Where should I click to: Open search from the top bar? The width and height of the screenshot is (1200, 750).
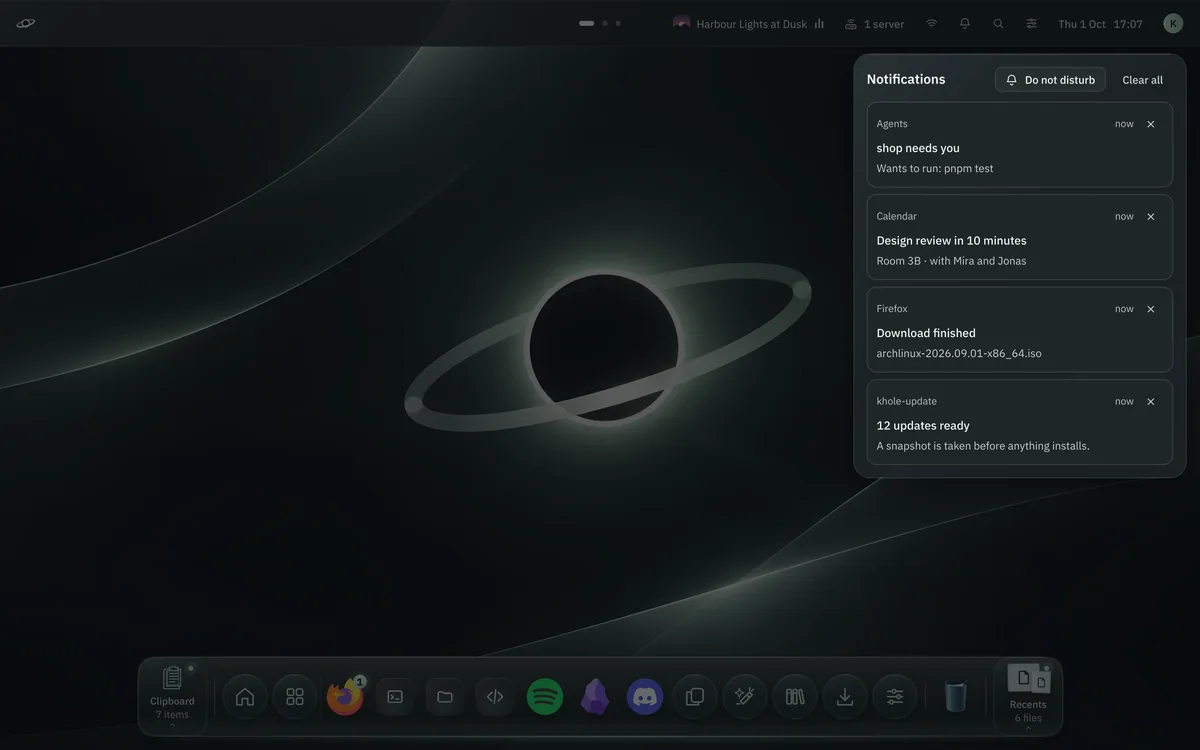coord(998,24)
